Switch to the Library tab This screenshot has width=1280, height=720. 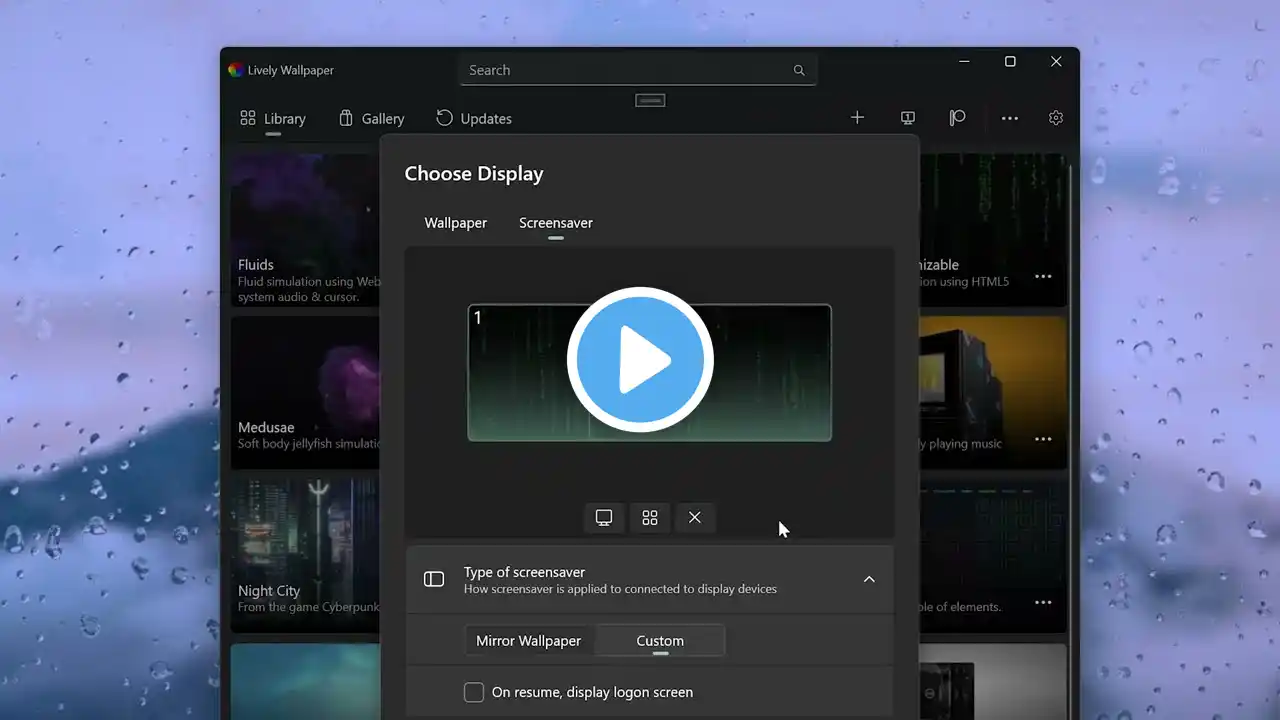273,118
